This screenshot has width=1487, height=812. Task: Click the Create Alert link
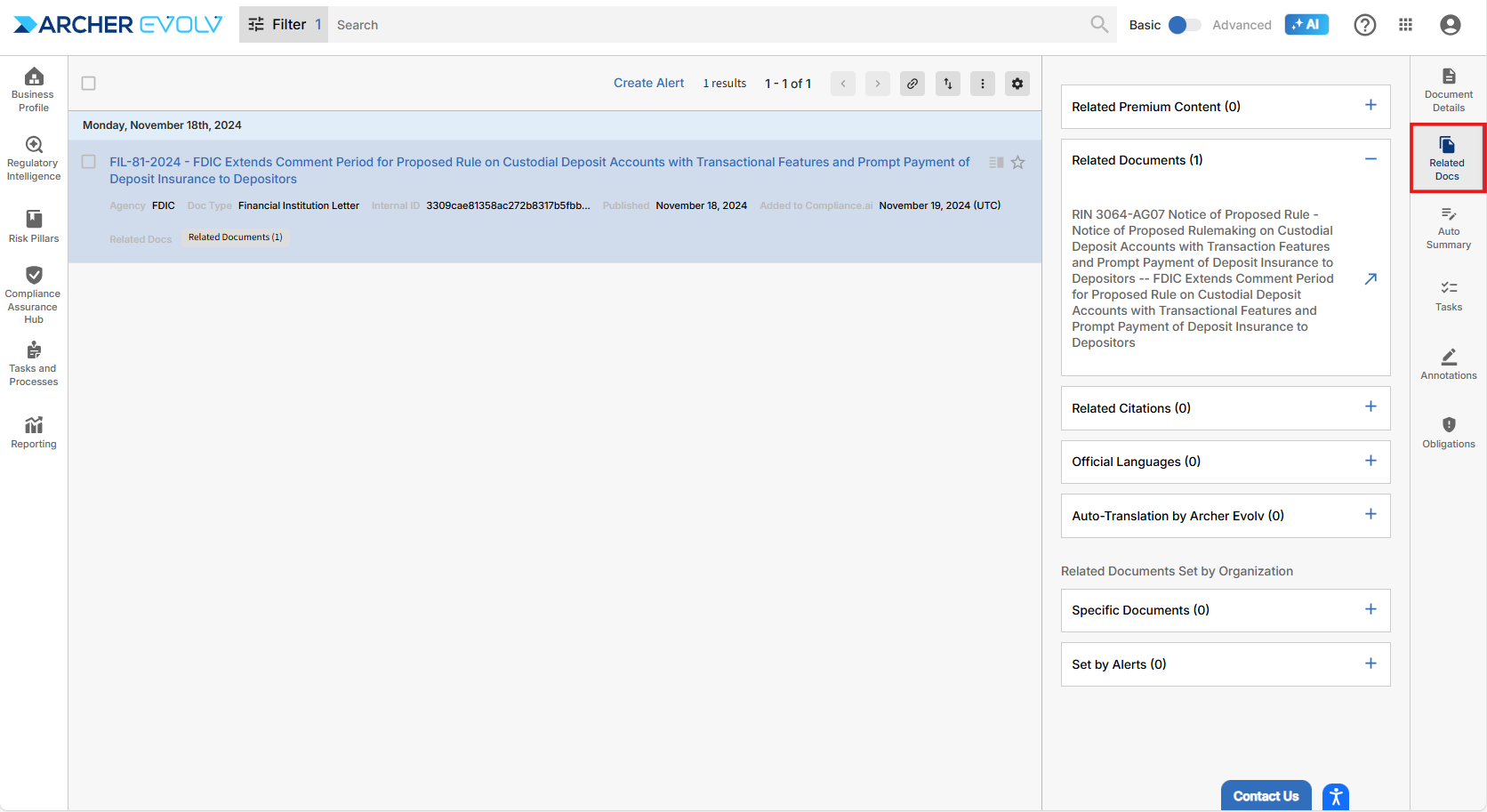[648, 83]
